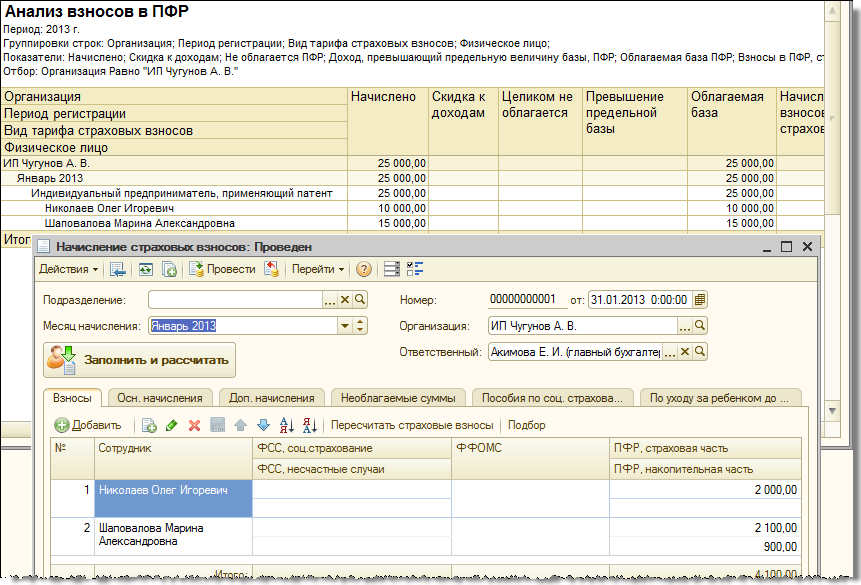Image resolution: width=861 pixels, height=585 pixels.
Task: Sort rows descending with Z-A icon
Action: pos(309,425)
